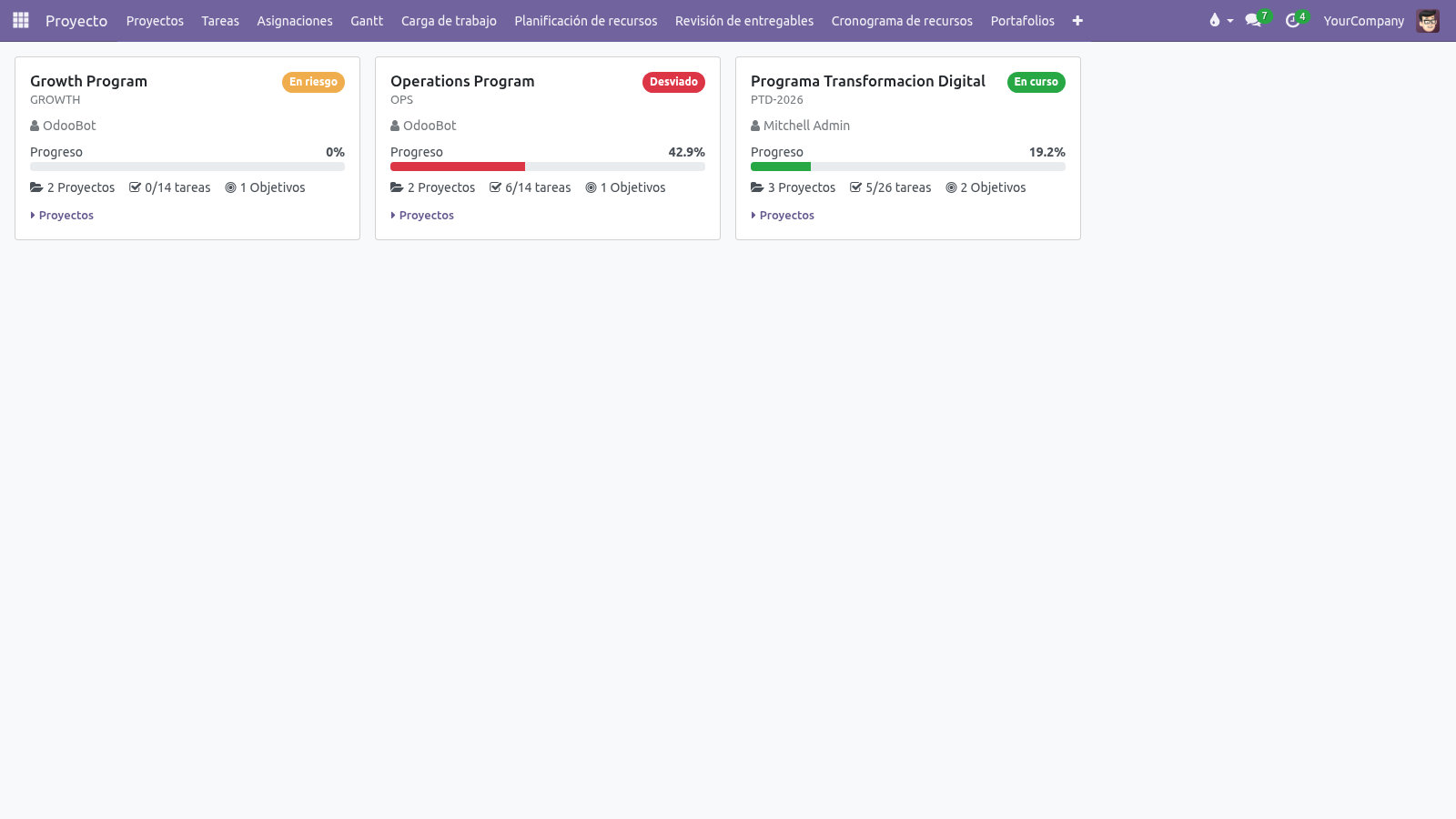Switch to the Gantt menu

(x=367, y=21)
